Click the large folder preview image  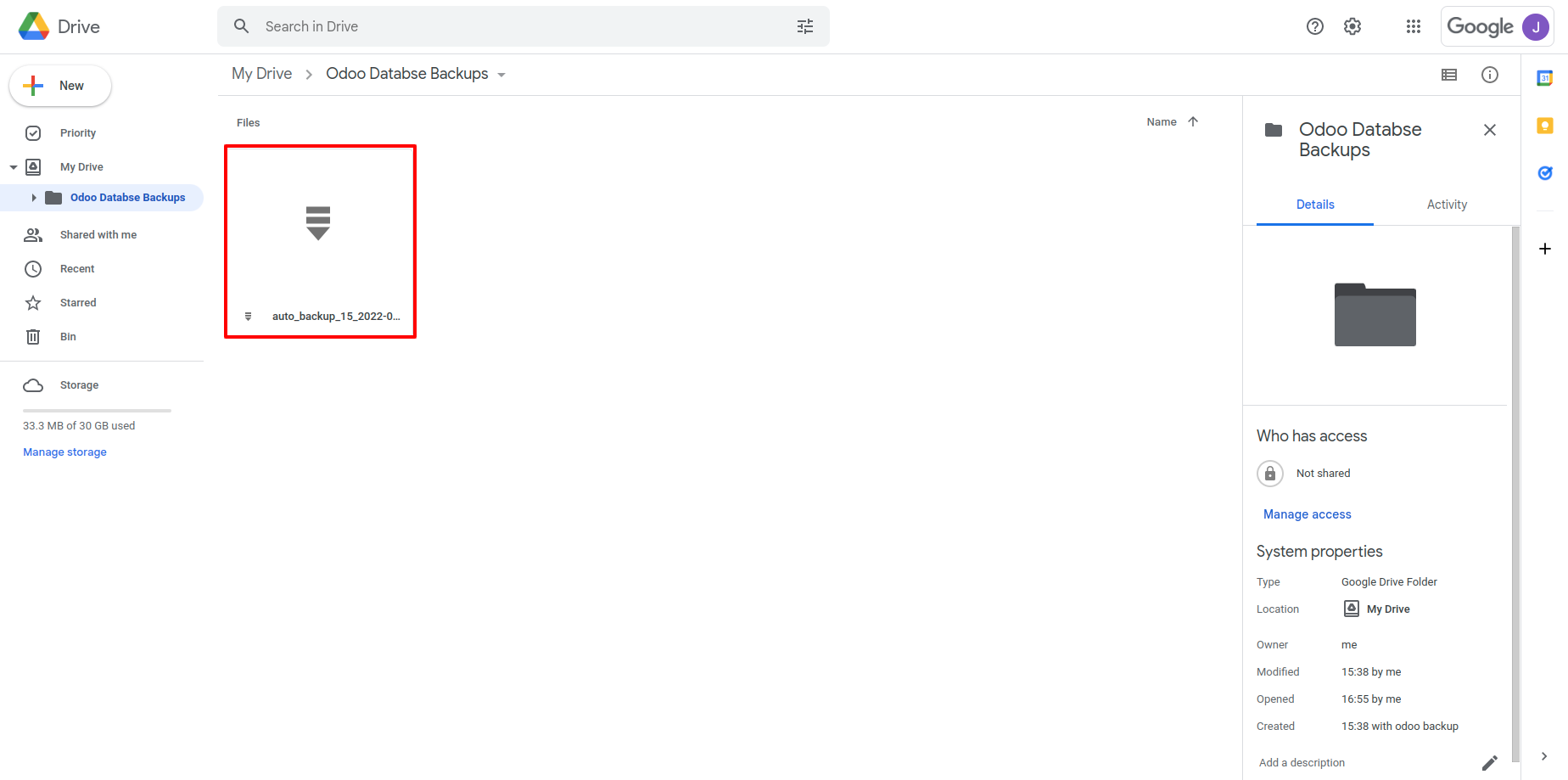tap(1375, 315)
